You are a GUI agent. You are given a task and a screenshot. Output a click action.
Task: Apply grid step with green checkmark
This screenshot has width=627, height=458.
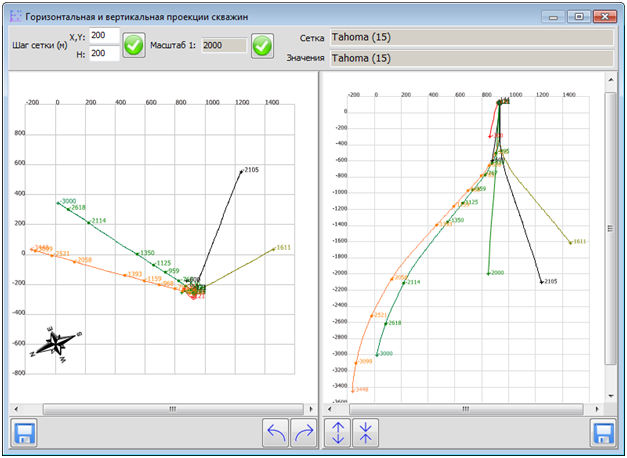coord(134,45)
